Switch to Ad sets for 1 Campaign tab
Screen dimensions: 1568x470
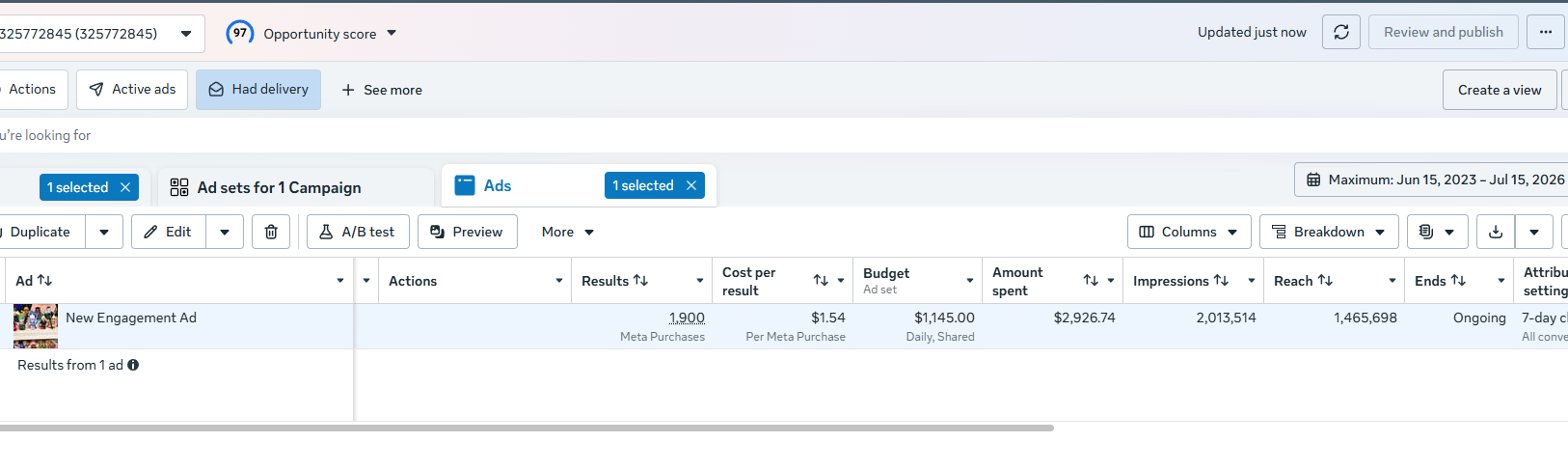tap(280, 187)
